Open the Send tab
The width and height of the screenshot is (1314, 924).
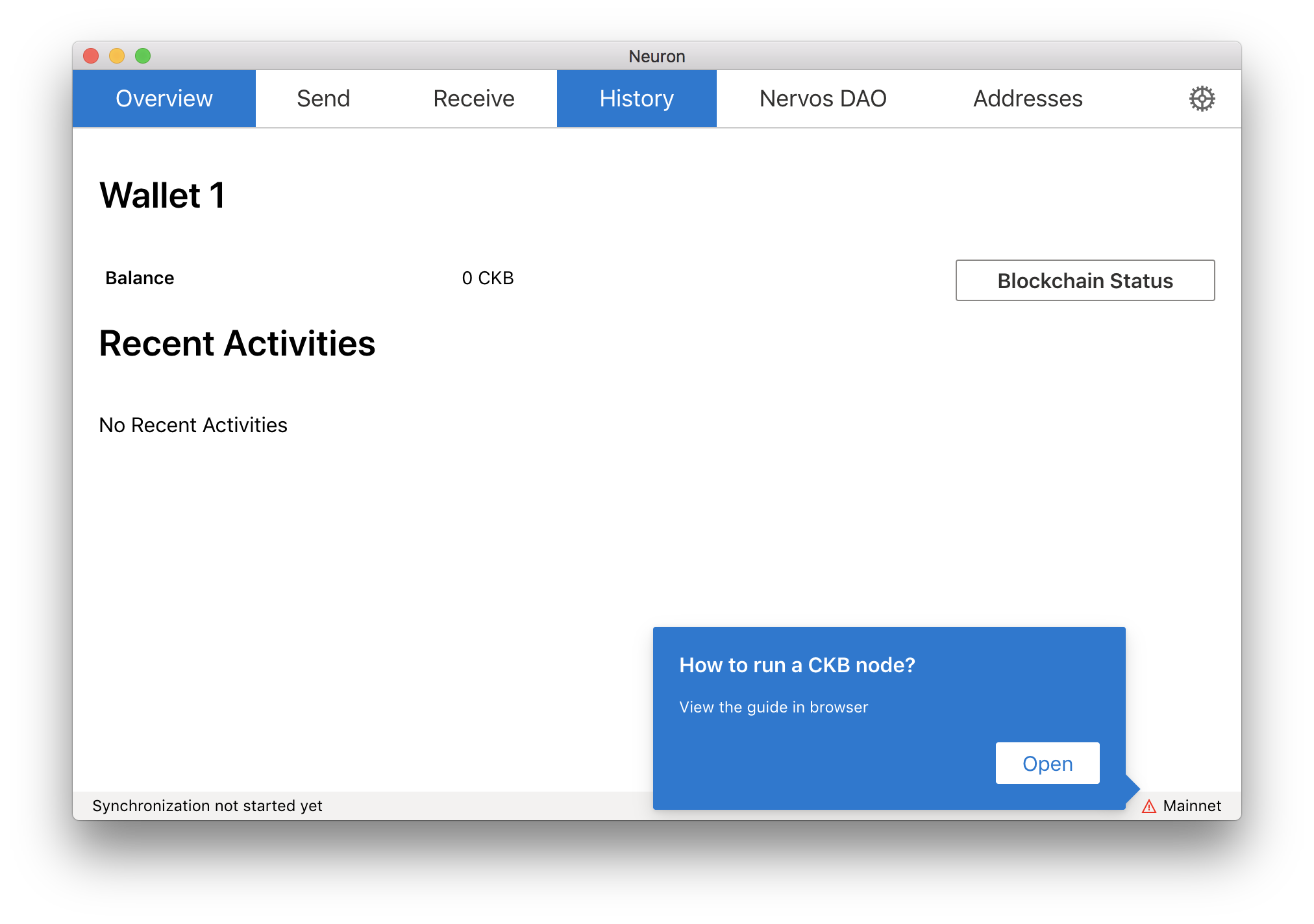tap(323, 99)
